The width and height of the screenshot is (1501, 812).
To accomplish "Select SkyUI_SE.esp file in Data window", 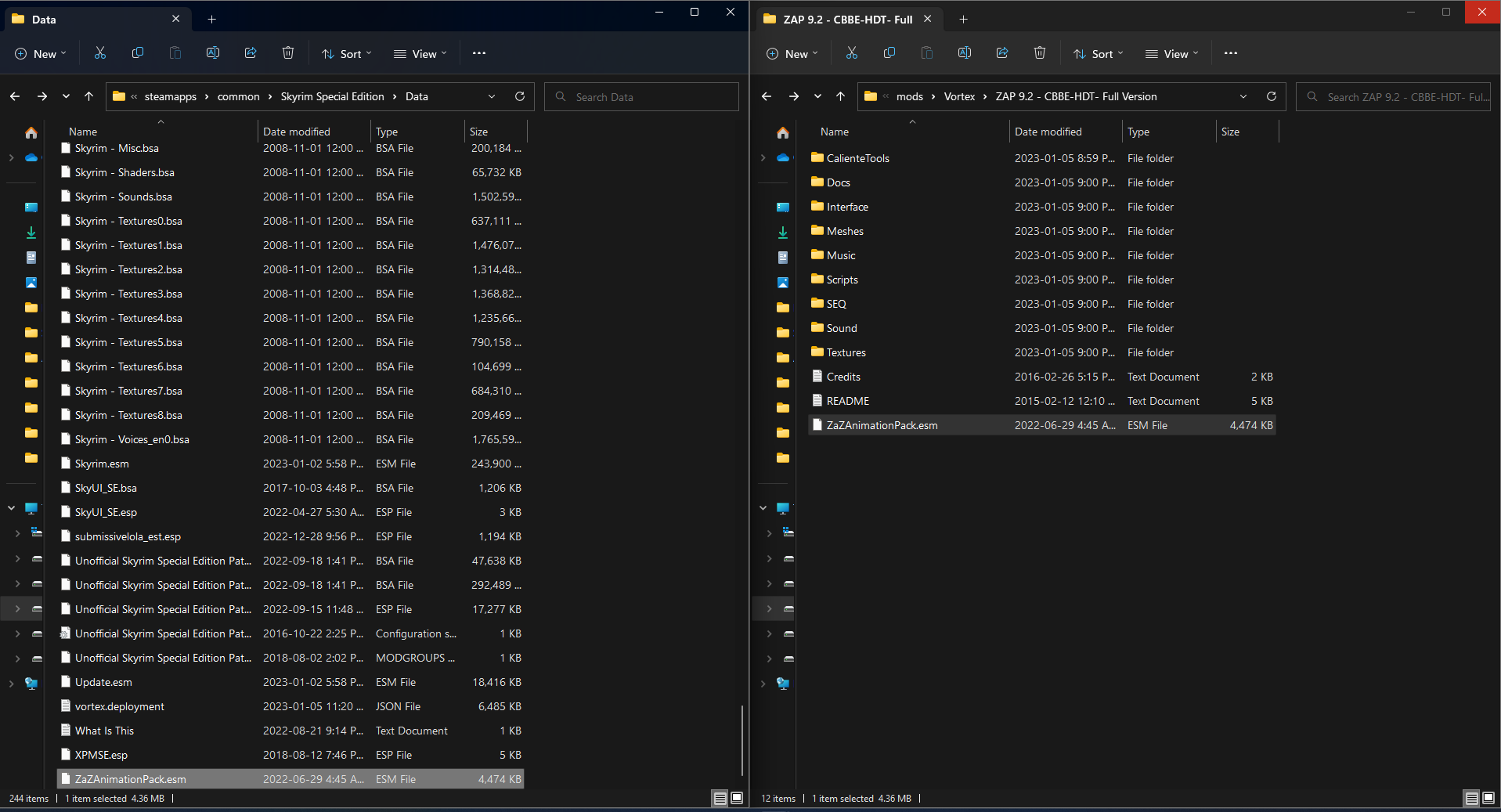I will pyautogui.click(x=290, y=512).
